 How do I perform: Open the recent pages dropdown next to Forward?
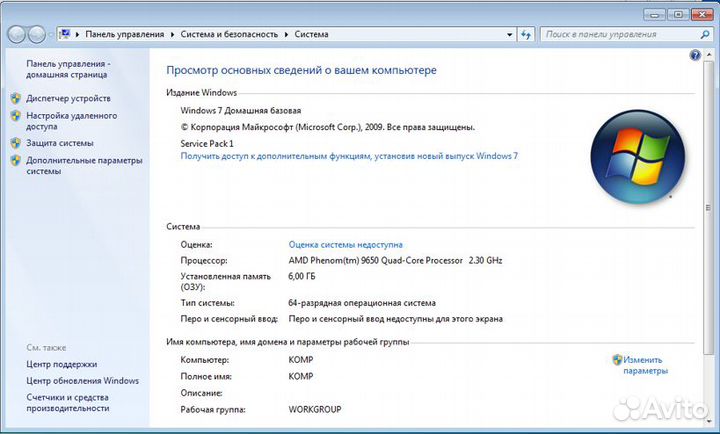50,34
